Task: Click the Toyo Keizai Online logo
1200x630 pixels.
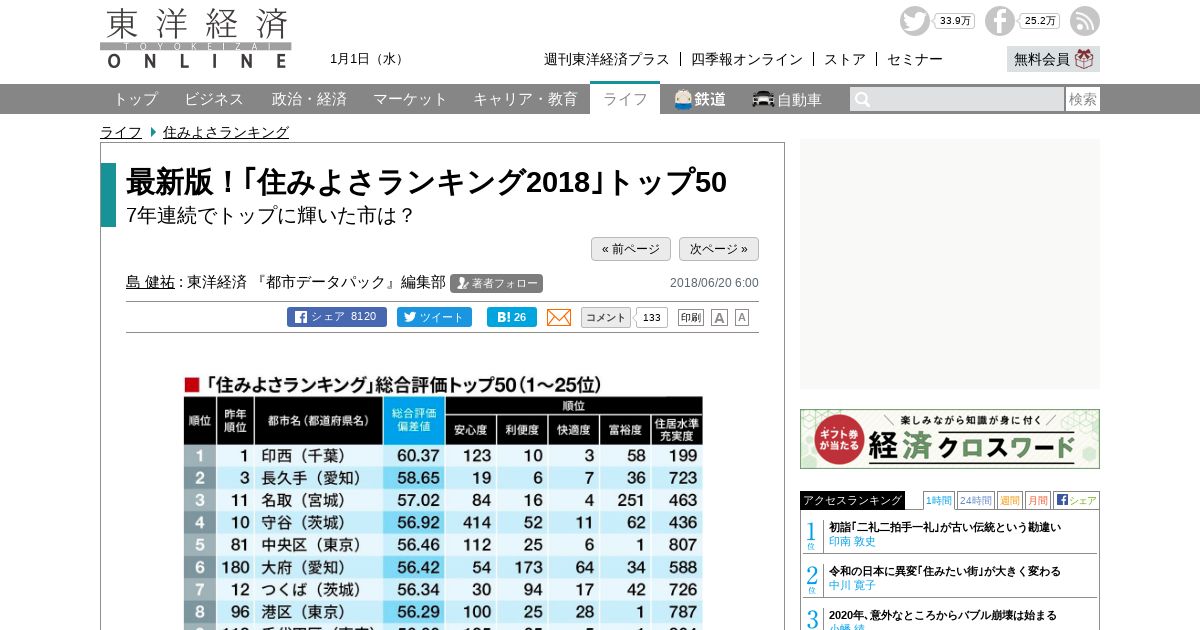Action: coord(196,39)
